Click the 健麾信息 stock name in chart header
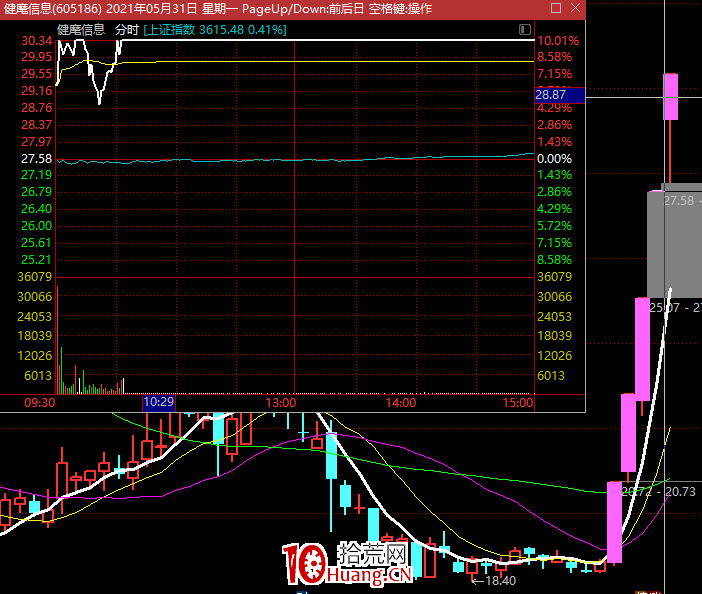The width and height of the screenshot is (702, 594). click(81, 30)
